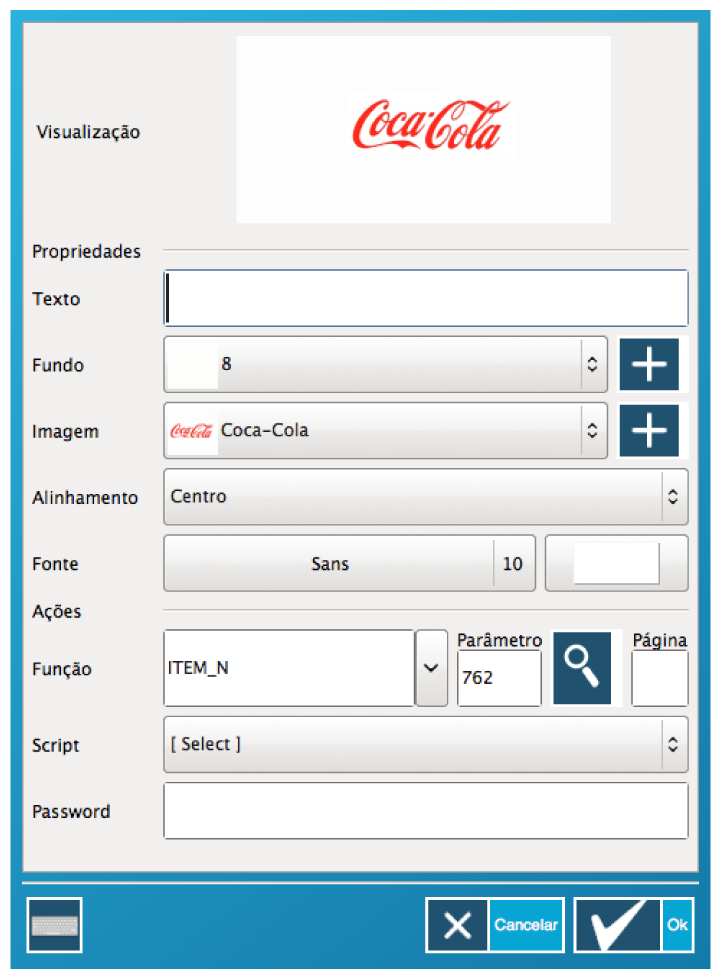The height and width of the screenshot is (980, 721).
Task: Expand the Função combo box arrow
Action: (431, 669)
